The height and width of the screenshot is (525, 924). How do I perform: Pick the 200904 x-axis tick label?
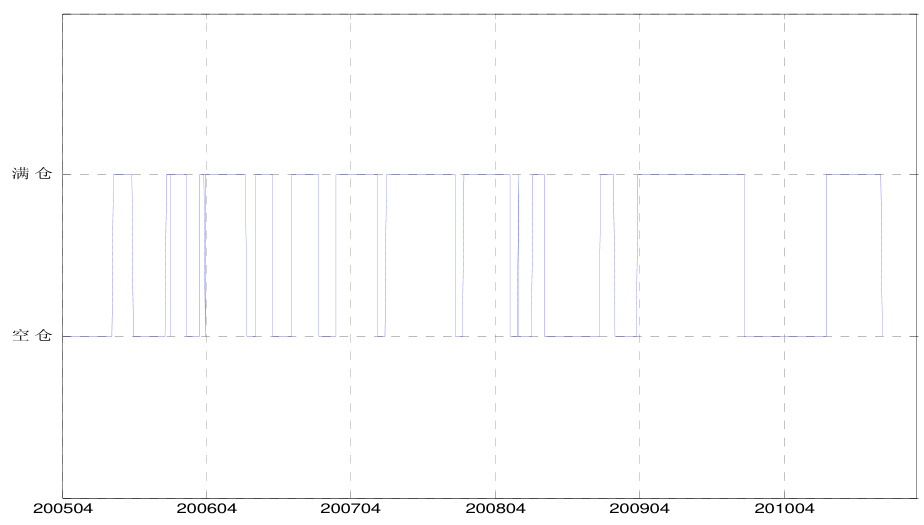point(639,510)
